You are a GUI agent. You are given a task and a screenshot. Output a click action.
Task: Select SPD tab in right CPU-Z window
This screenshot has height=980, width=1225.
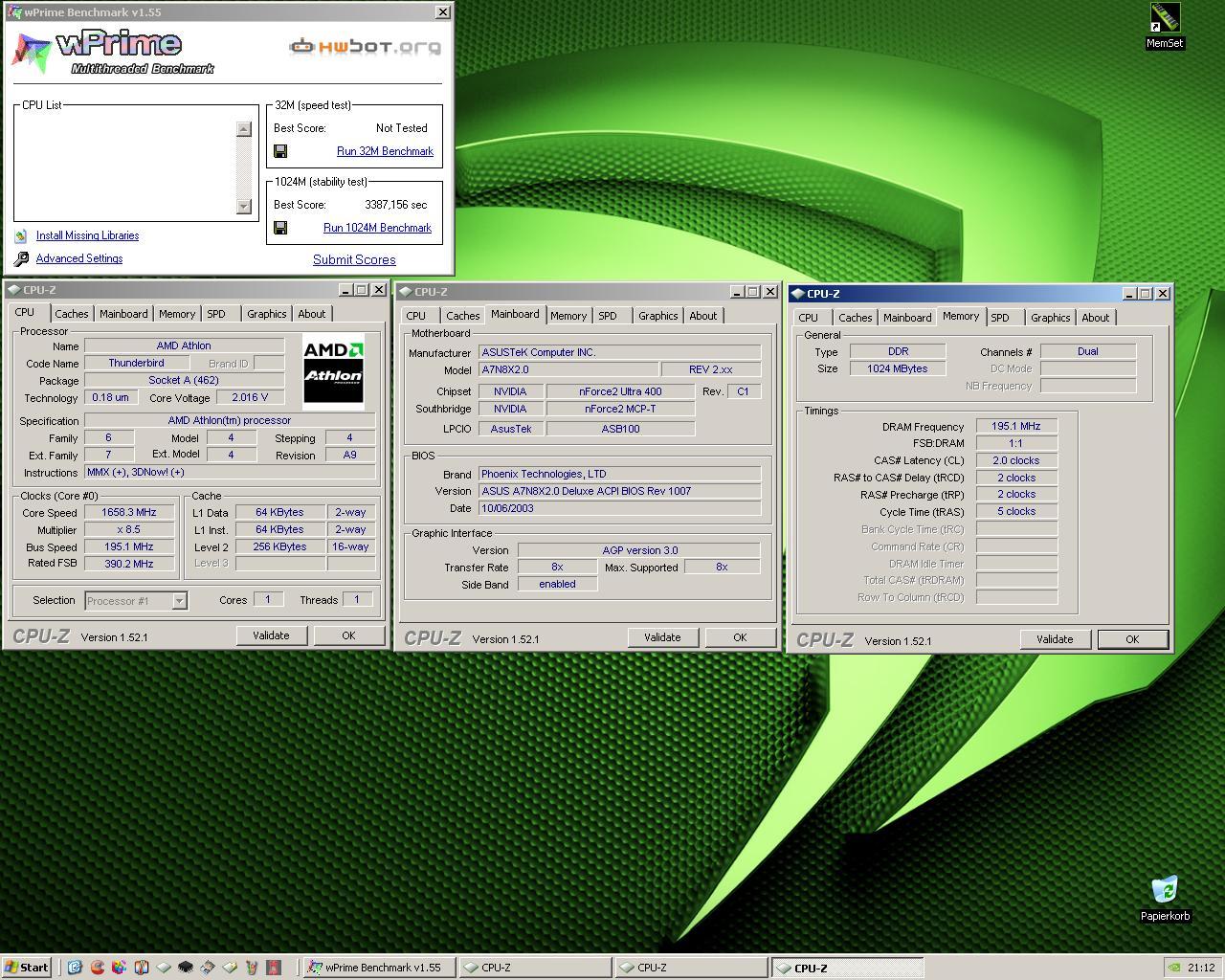coord(1000,318)
